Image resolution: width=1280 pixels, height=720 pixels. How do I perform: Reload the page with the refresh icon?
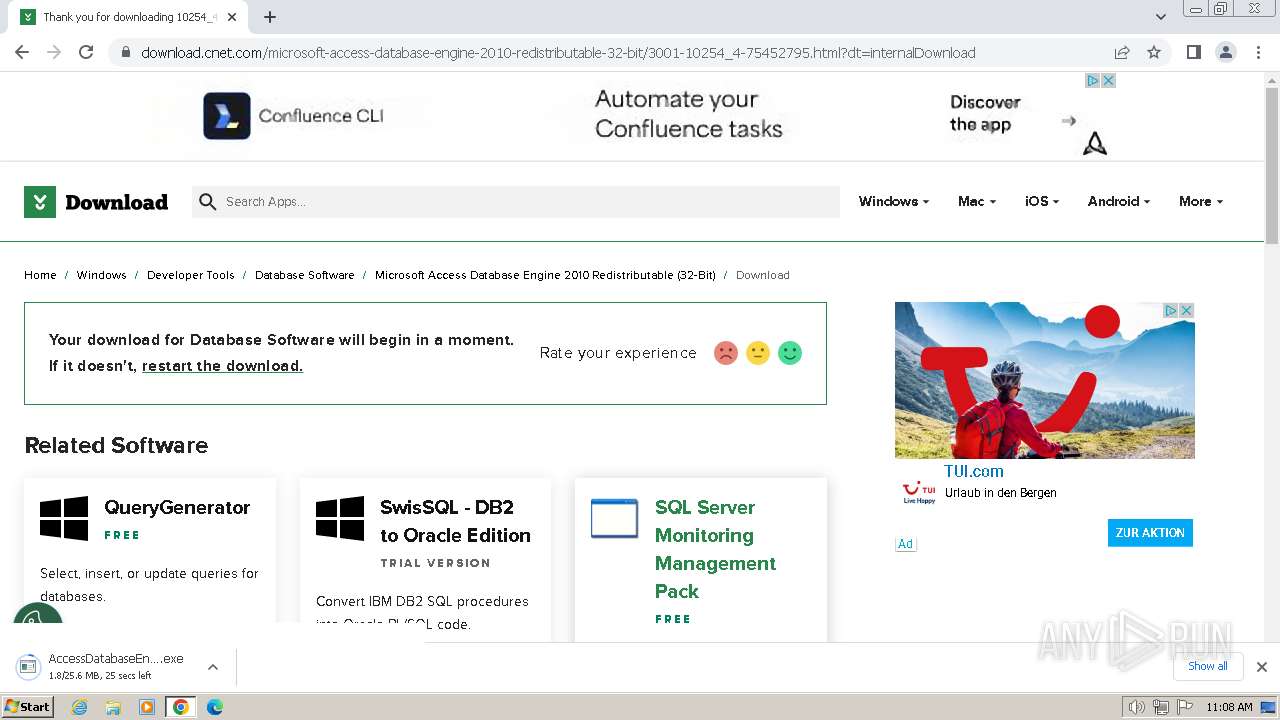pos(86,52)
